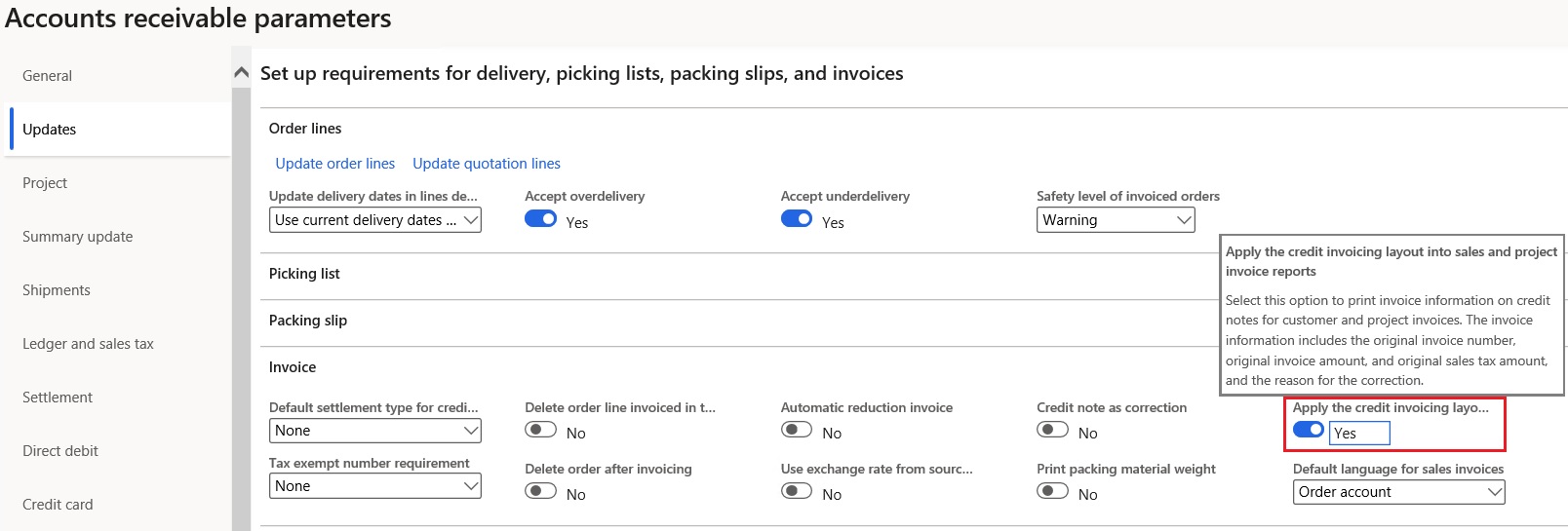Open the Credit card tab
1568x531 pixels.
click(58, 505)
